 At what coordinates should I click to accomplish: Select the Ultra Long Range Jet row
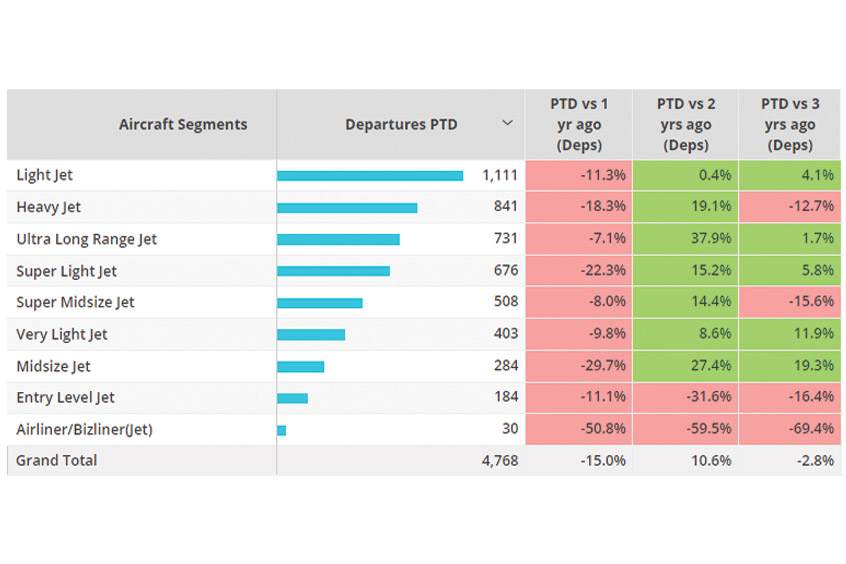[x=87, y=239]
